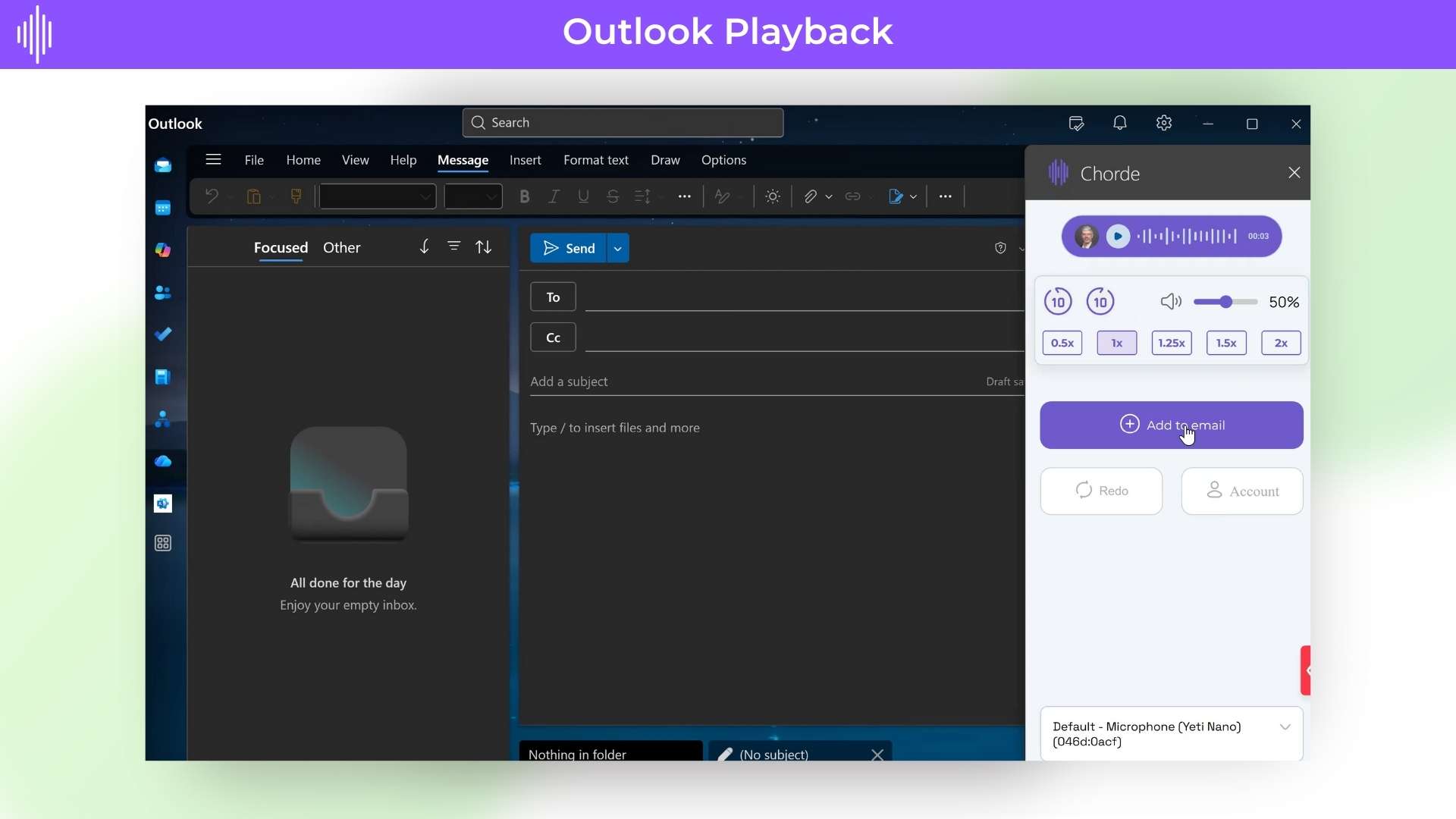Click the Redo button in Chorde
Image resolution: width=1456 pixels, height=819 pixels.
coord(1101,491)
